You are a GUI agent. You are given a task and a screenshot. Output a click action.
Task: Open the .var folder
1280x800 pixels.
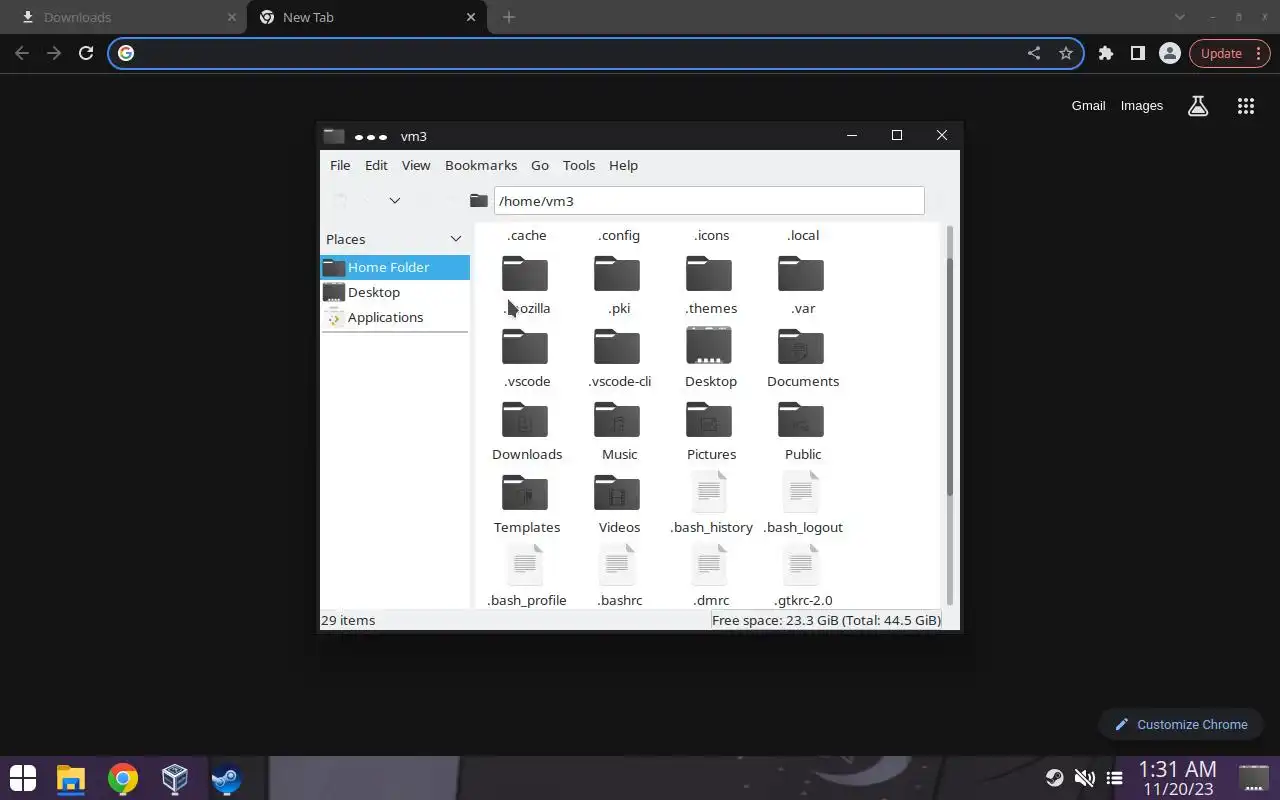801,275
